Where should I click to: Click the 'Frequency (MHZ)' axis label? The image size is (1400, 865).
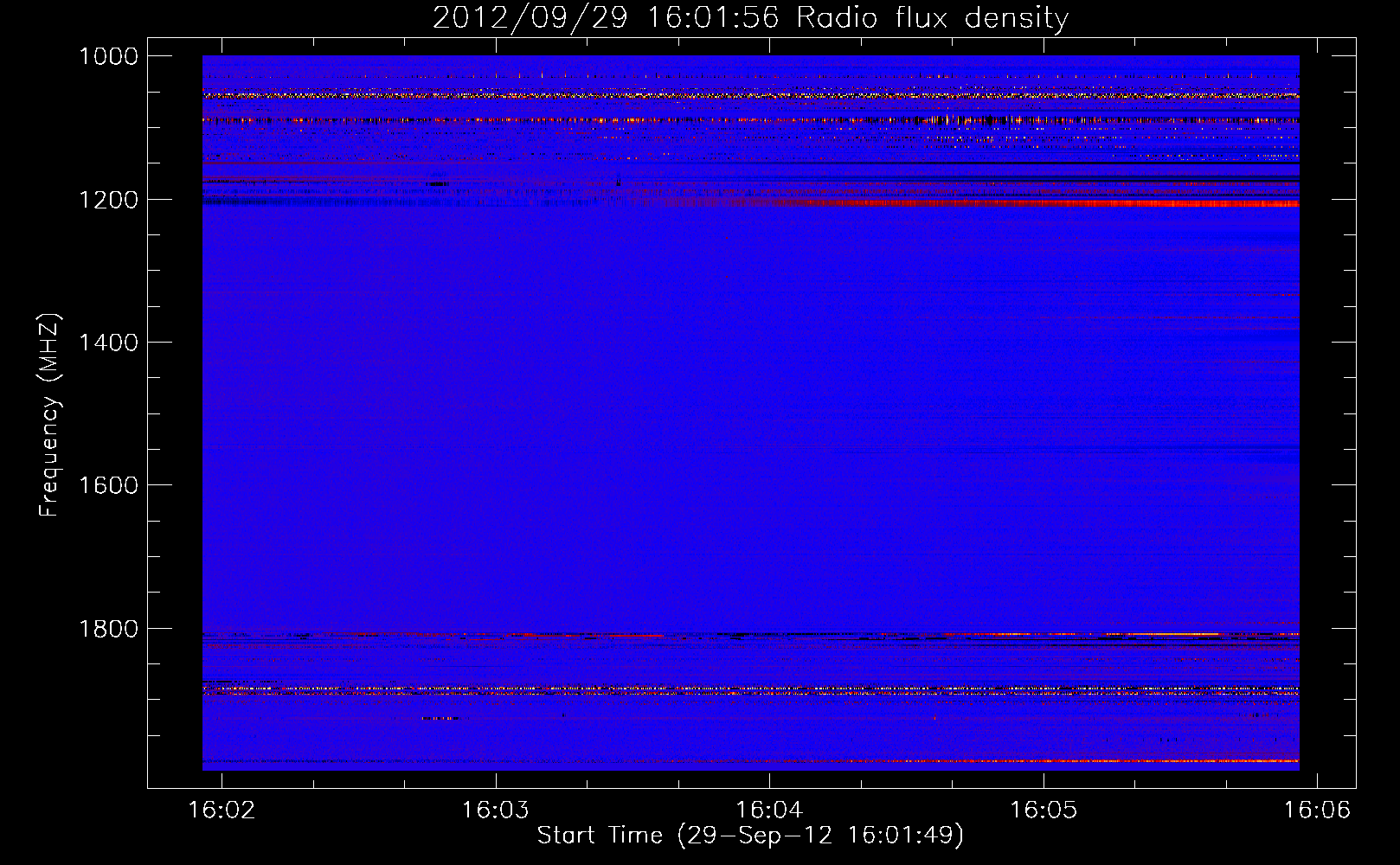pyautogui.click(x=50, y=415)
